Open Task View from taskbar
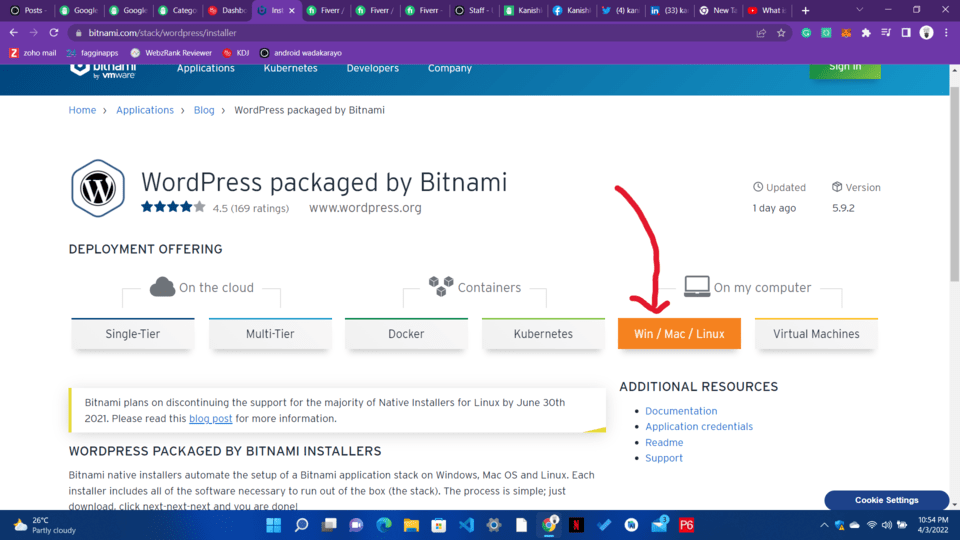The height and width of the screenshot is (540, 960). point(329,525)
